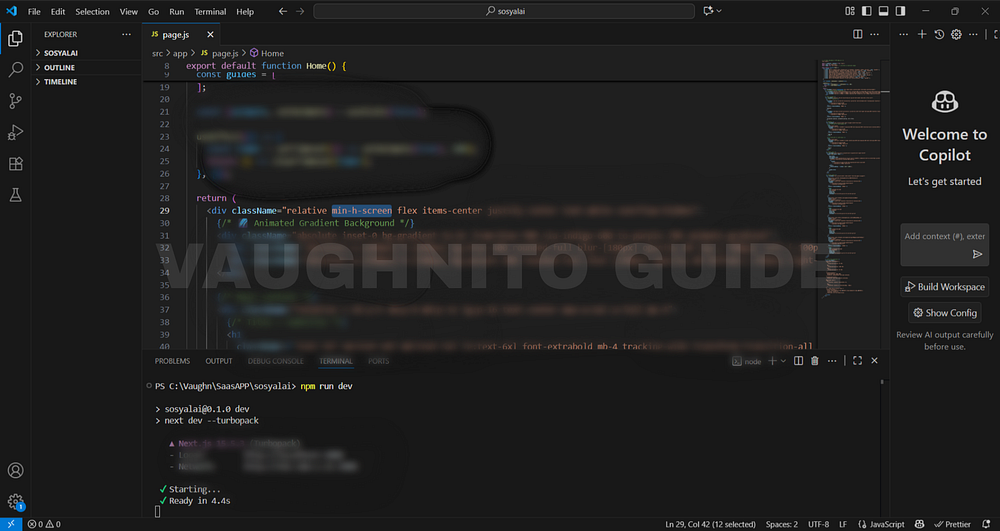Image resolution: width=1000 pixels, height=531 pixels.
Task: Customize layout icon in title bar
Action: [x=849, y=11]
